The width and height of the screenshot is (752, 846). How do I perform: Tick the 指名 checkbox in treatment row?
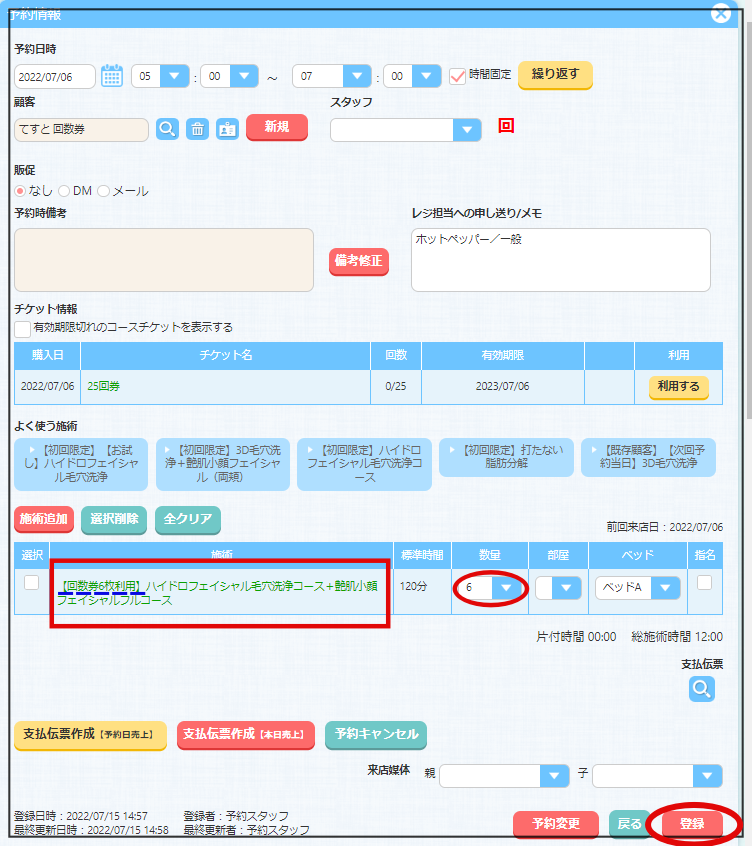(704, 583)
